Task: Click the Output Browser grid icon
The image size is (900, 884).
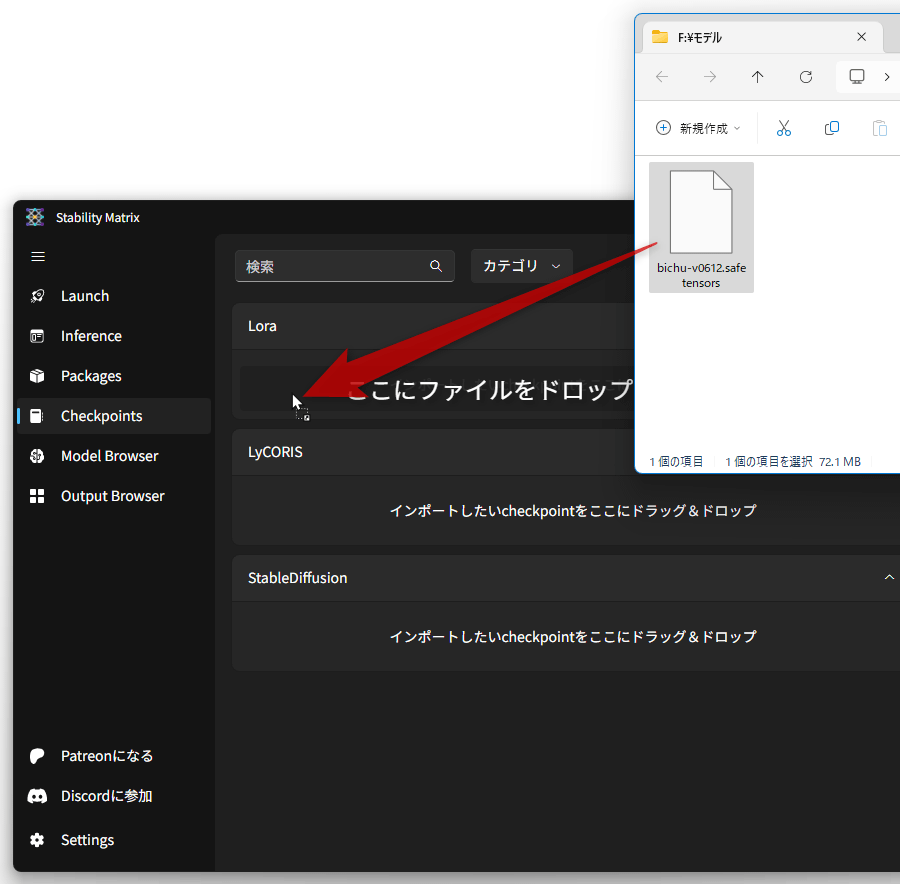Action: click(37, 496)
